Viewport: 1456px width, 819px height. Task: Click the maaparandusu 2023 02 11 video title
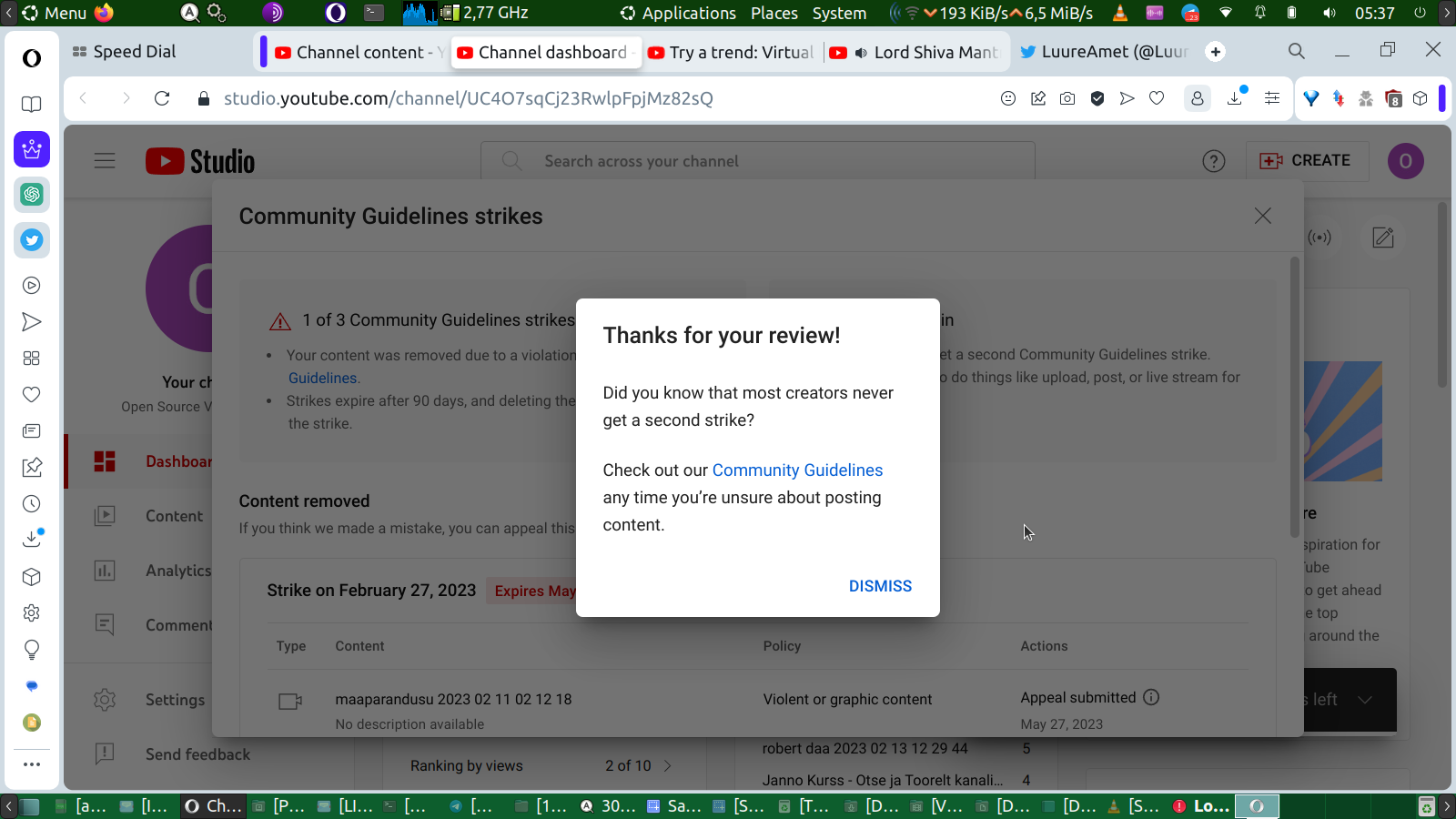[453, 699]
